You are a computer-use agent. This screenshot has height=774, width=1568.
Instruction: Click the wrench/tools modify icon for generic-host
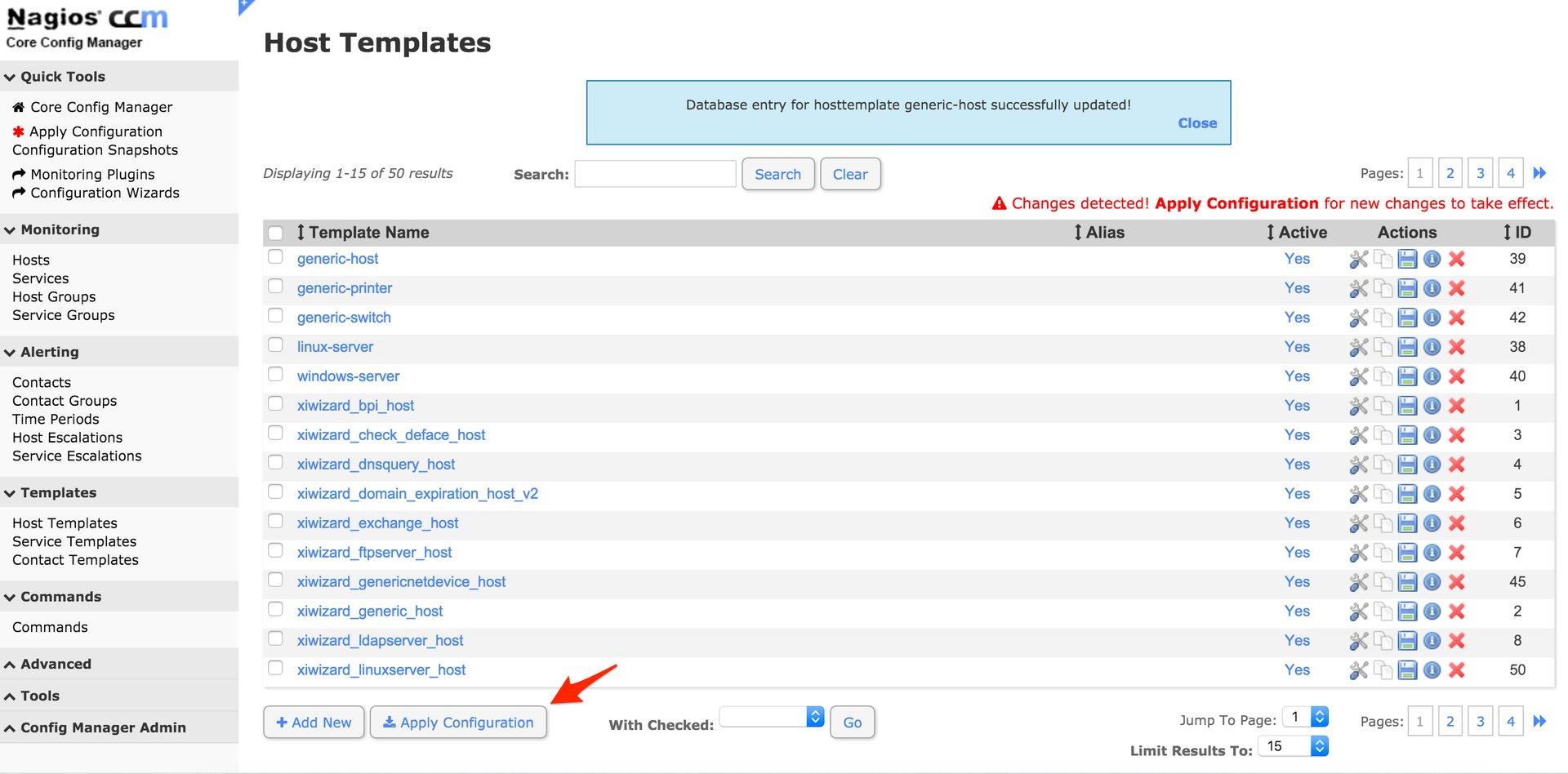pos(1358,260)
